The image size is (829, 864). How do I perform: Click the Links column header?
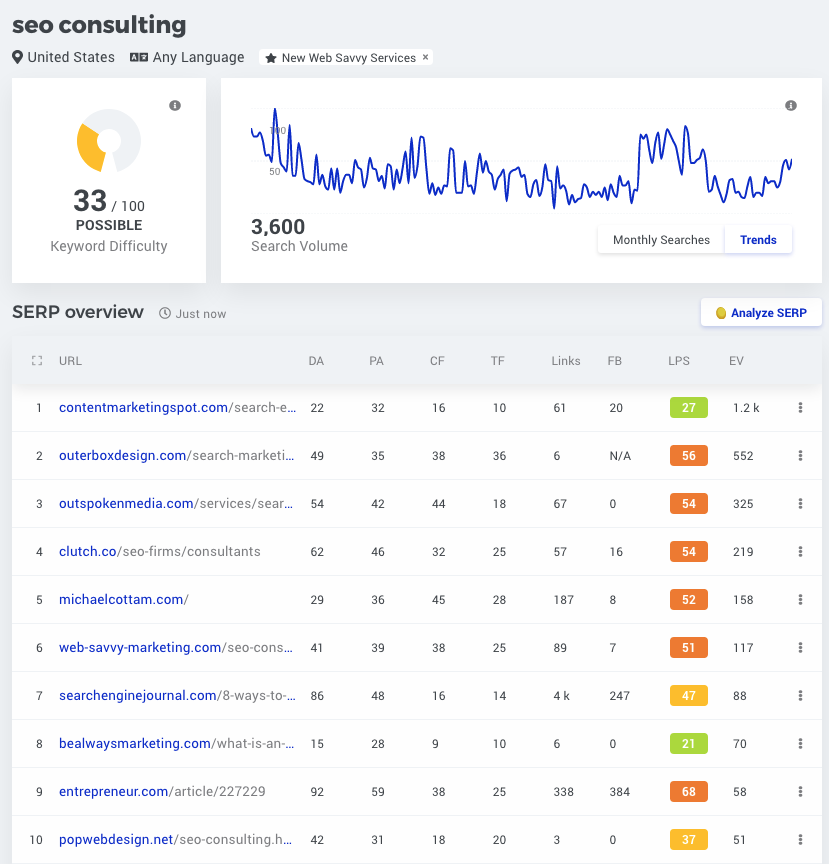point(566,361)
